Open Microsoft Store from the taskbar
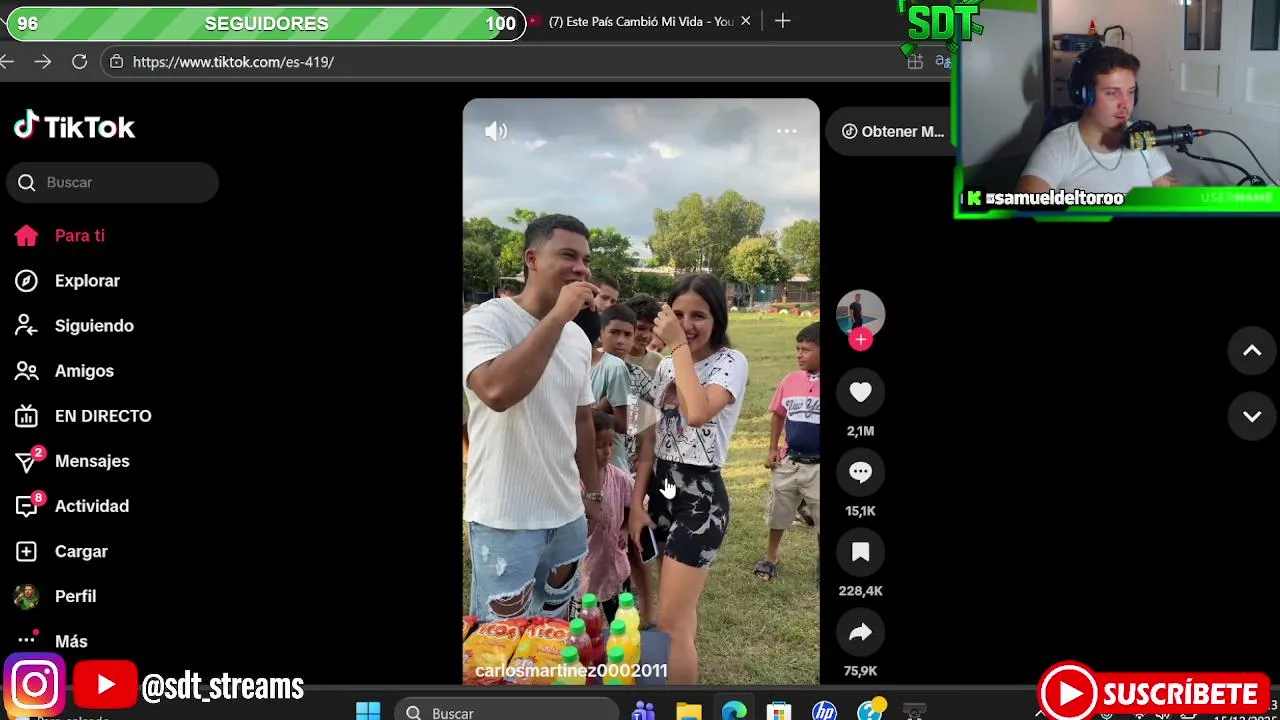Screen dimensions: 1280x720 pos(779,711)
